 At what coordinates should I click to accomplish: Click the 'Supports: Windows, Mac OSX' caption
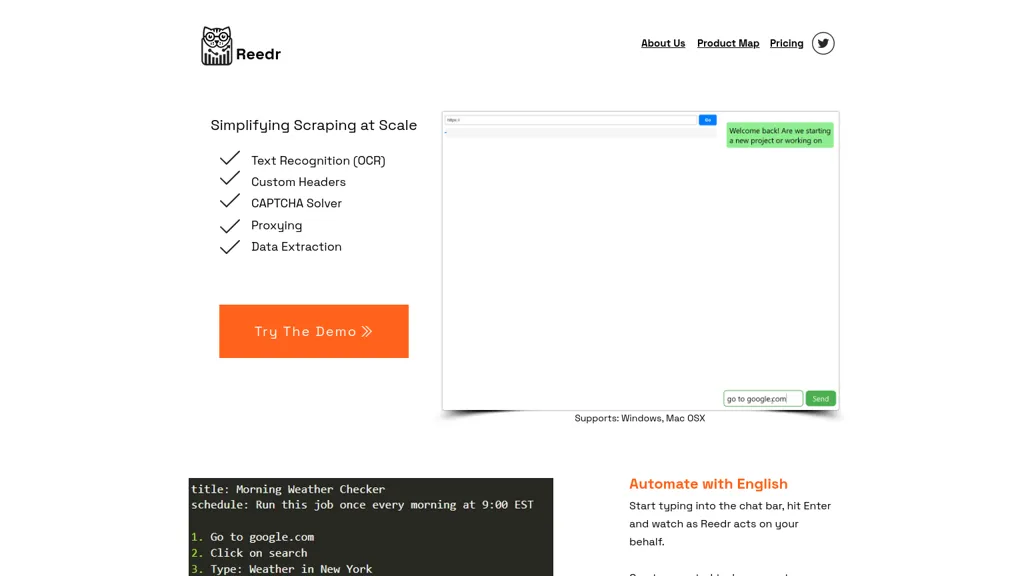(x=640, y=418)
